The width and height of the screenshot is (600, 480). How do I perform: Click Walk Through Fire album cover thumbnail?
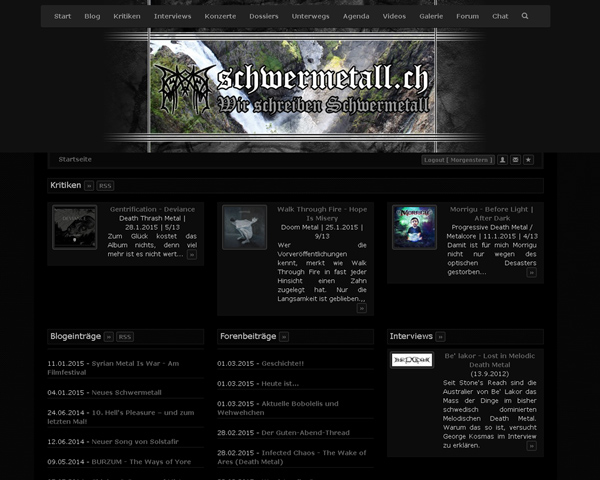pyautogui.click(x=245, y=227)
